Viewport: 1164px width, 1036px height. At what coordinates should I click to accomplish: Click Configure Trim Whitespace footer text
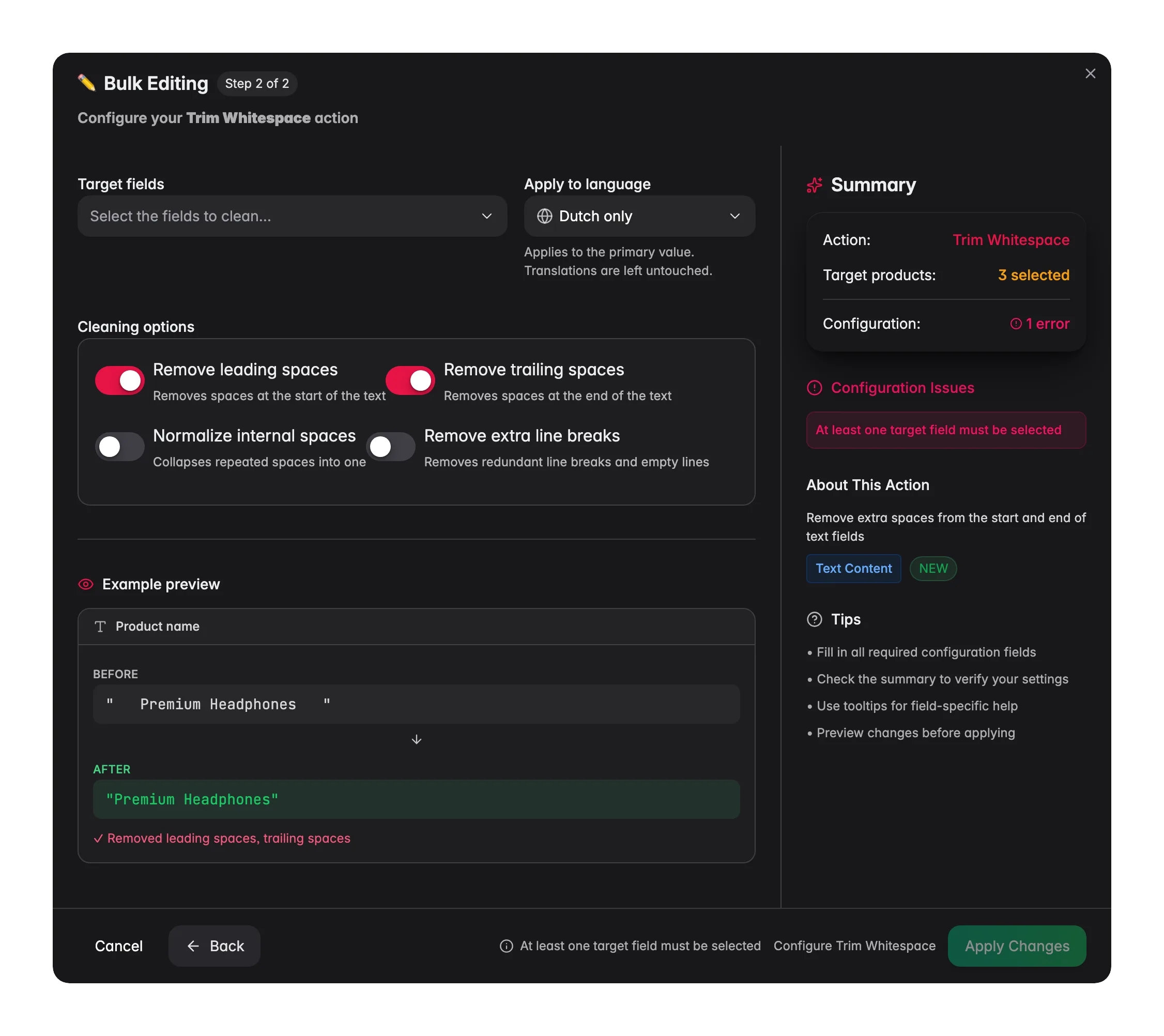[854, 946]
